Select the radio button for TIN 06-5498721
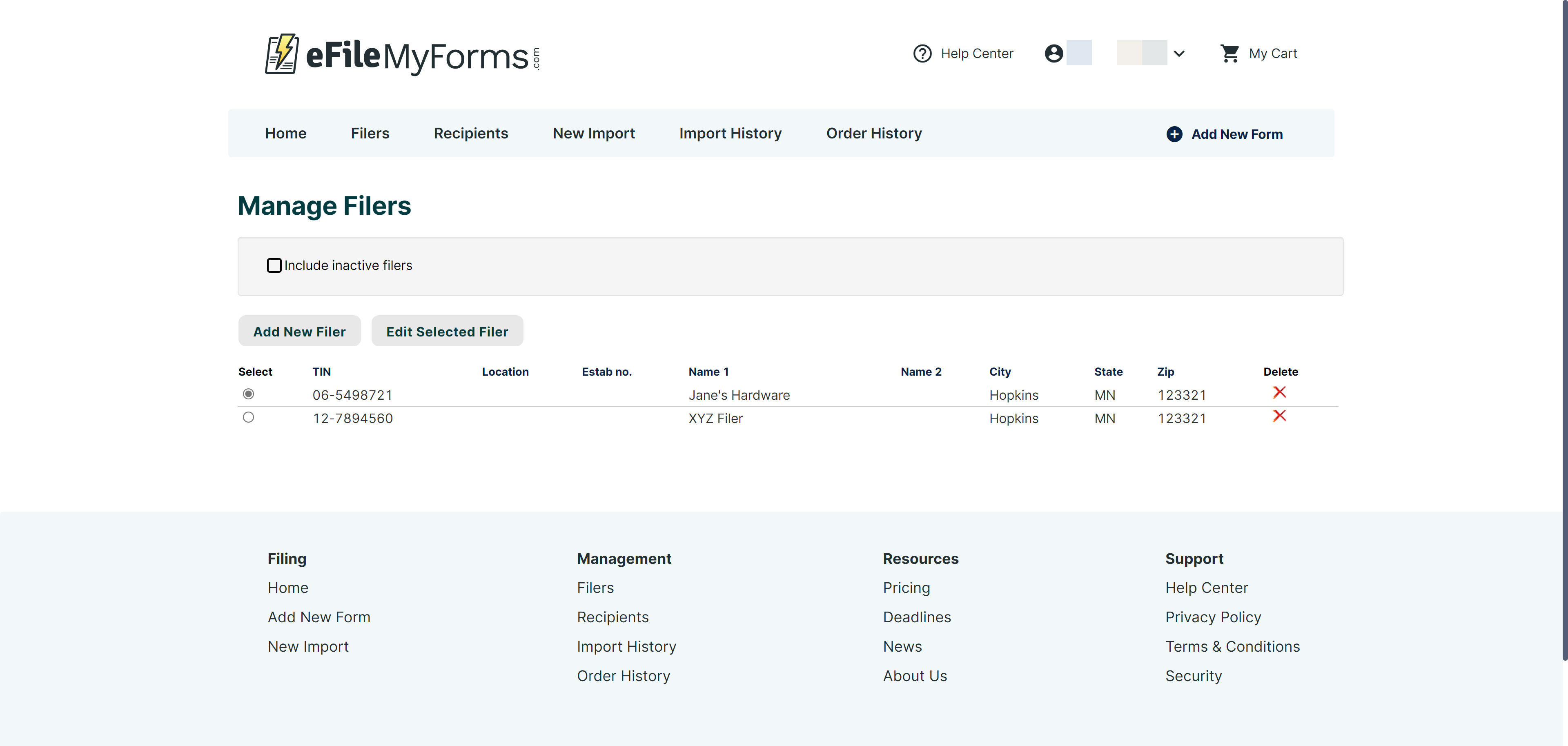Image resolution: width=1568 pixels, height=746 pixels. (x=248, y=394)
